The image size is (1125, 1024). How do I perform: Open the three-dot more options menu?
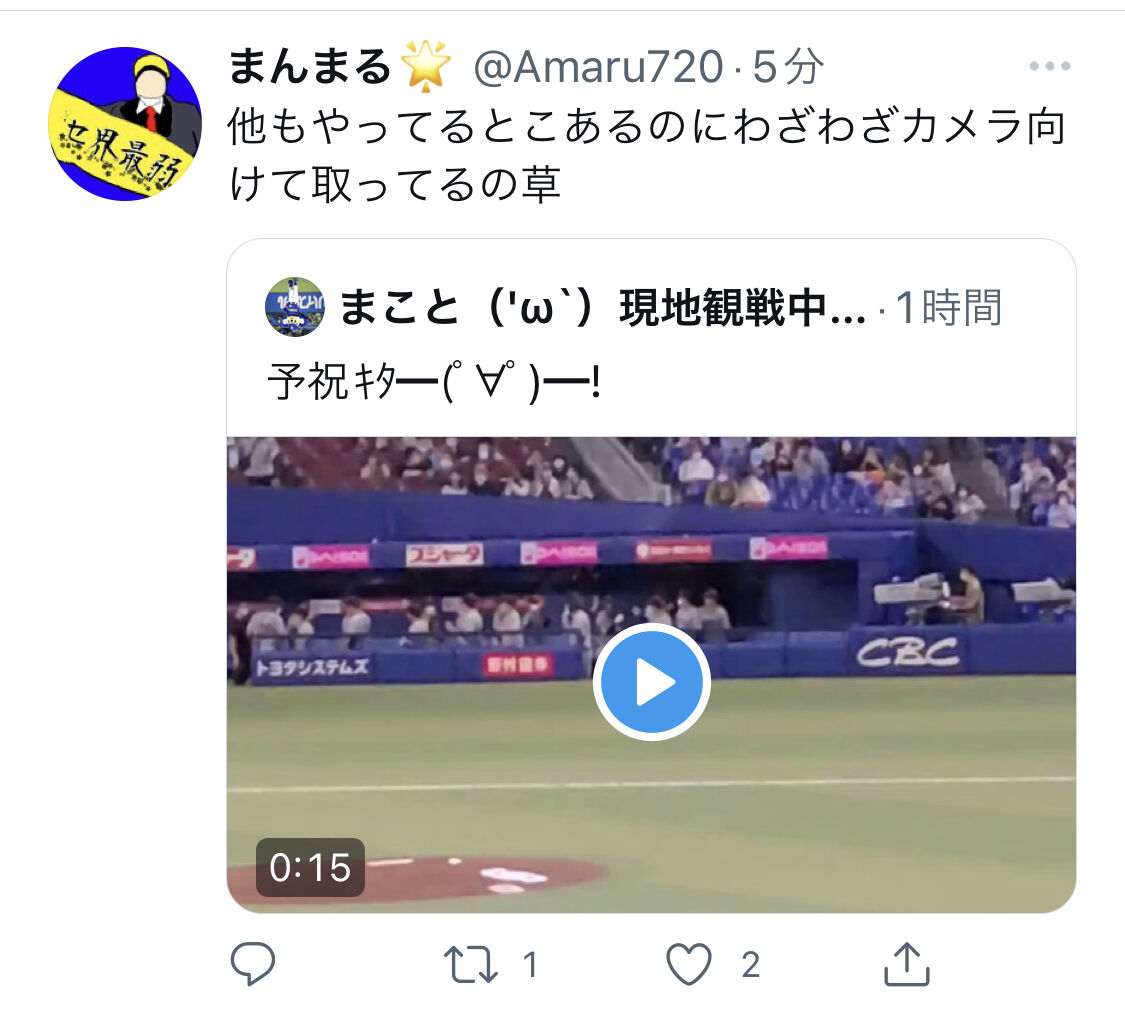click(x=1049, y=66)
